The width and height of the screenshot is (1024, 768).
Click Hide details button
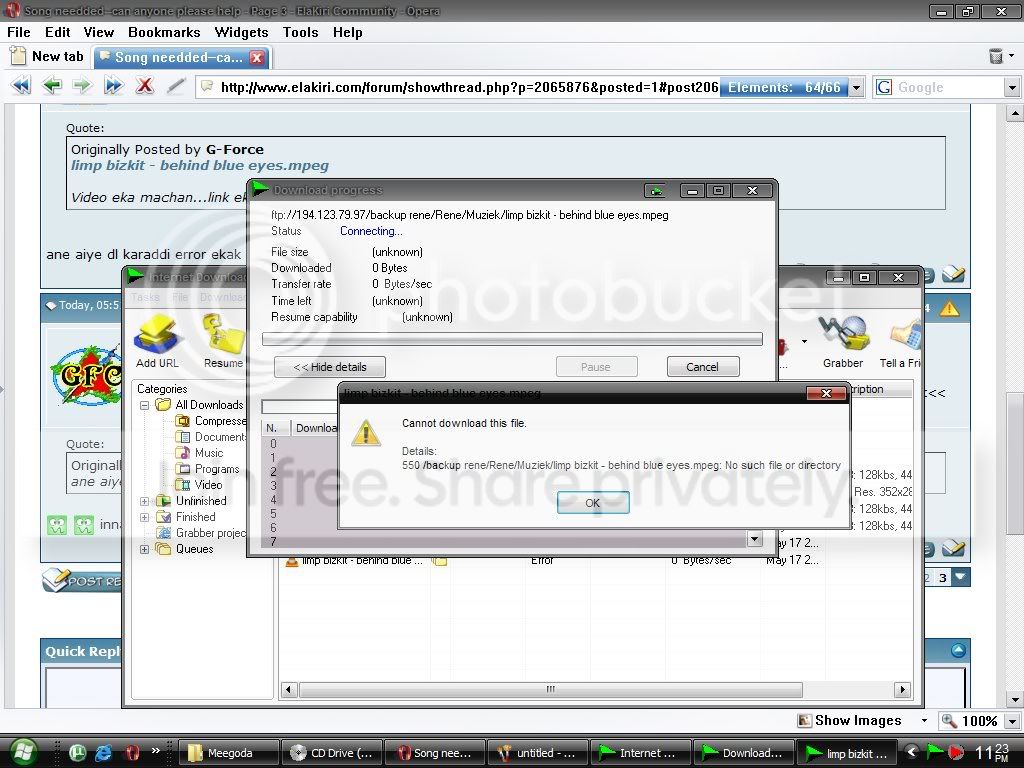(330, 367)
